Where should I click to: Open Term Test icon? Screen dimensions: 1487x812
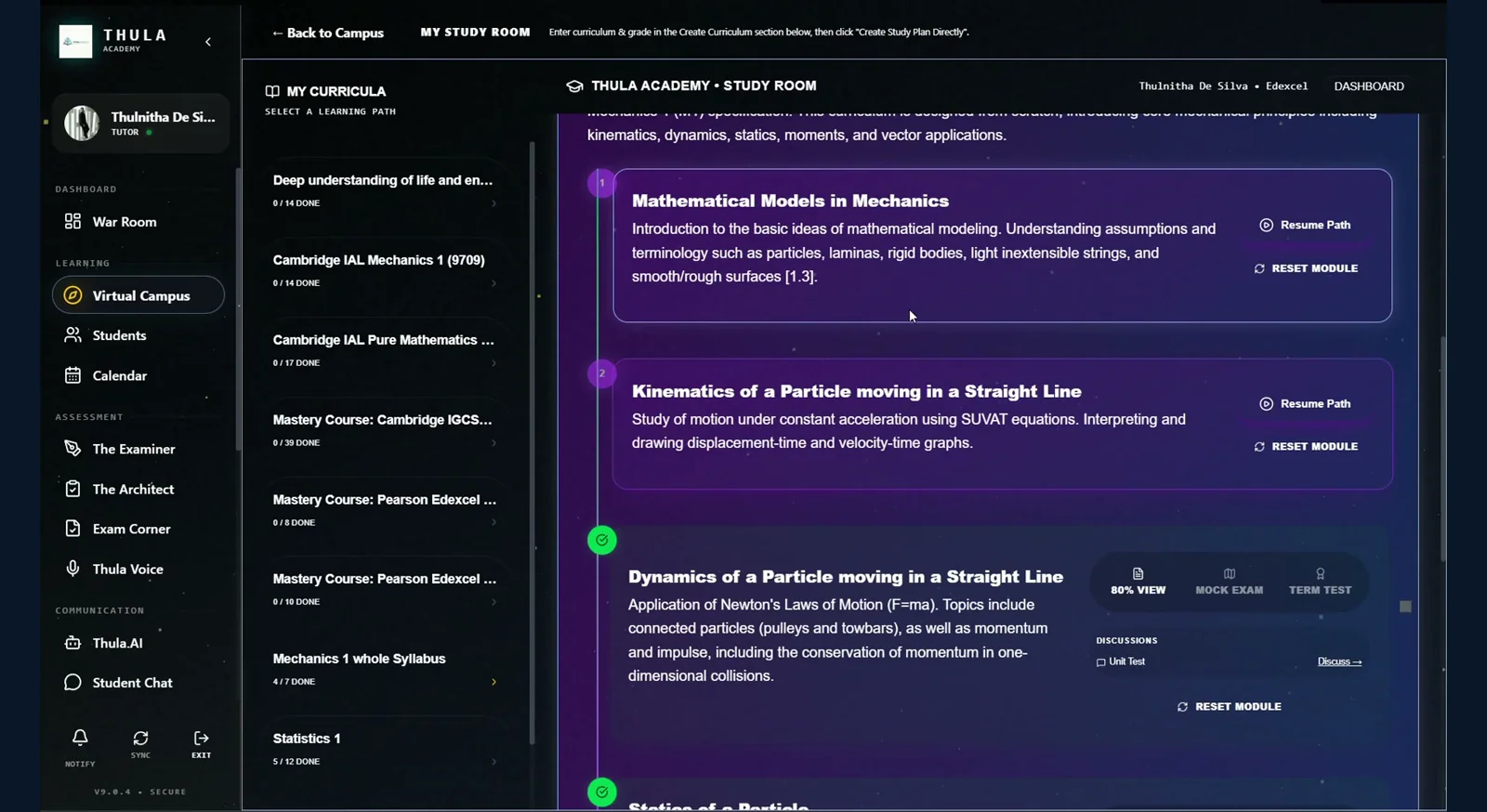coord(1321,574)
